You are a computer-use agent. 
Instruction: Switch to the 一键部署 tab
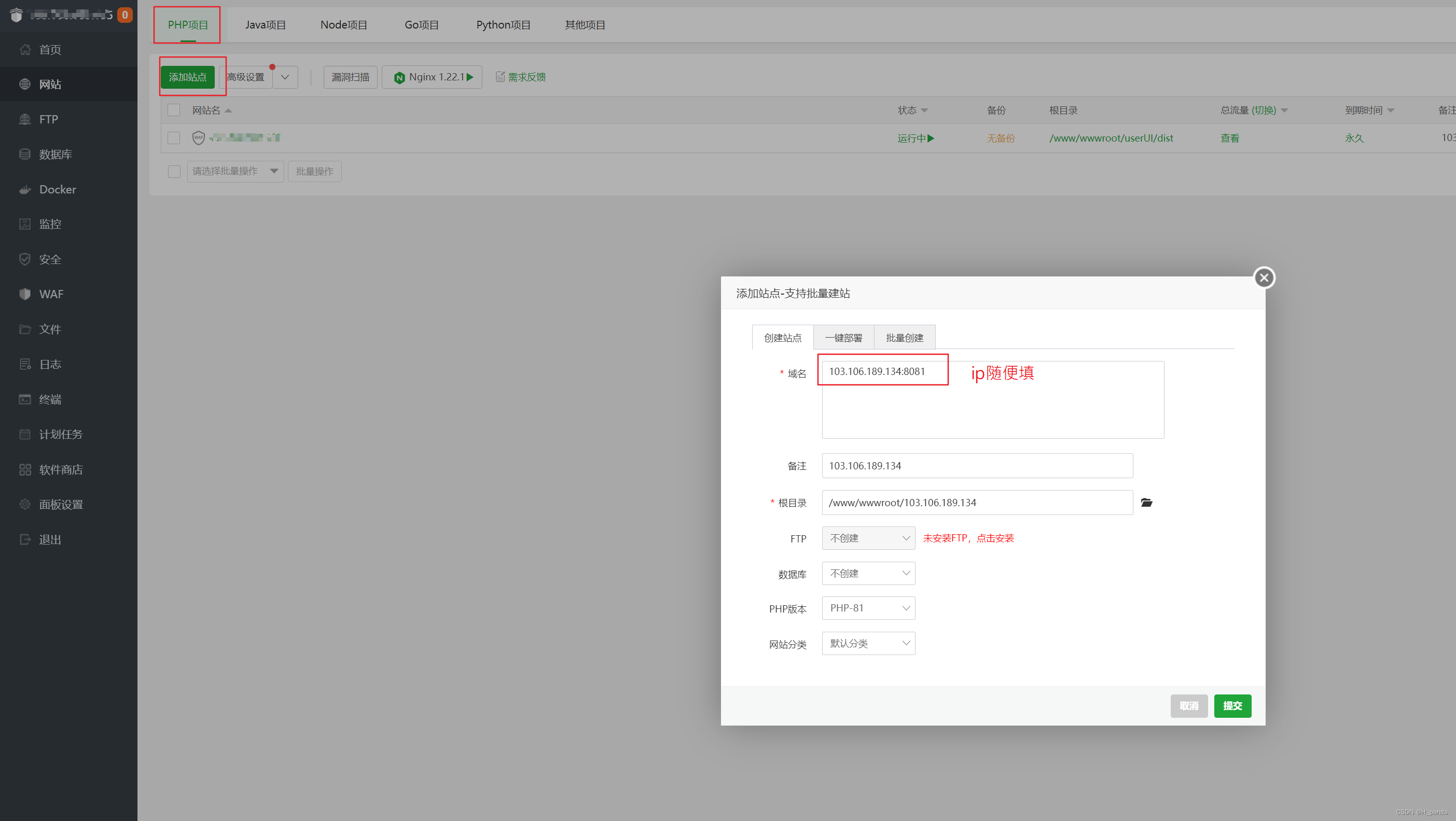pyautogui.click(x=843, y=338)
